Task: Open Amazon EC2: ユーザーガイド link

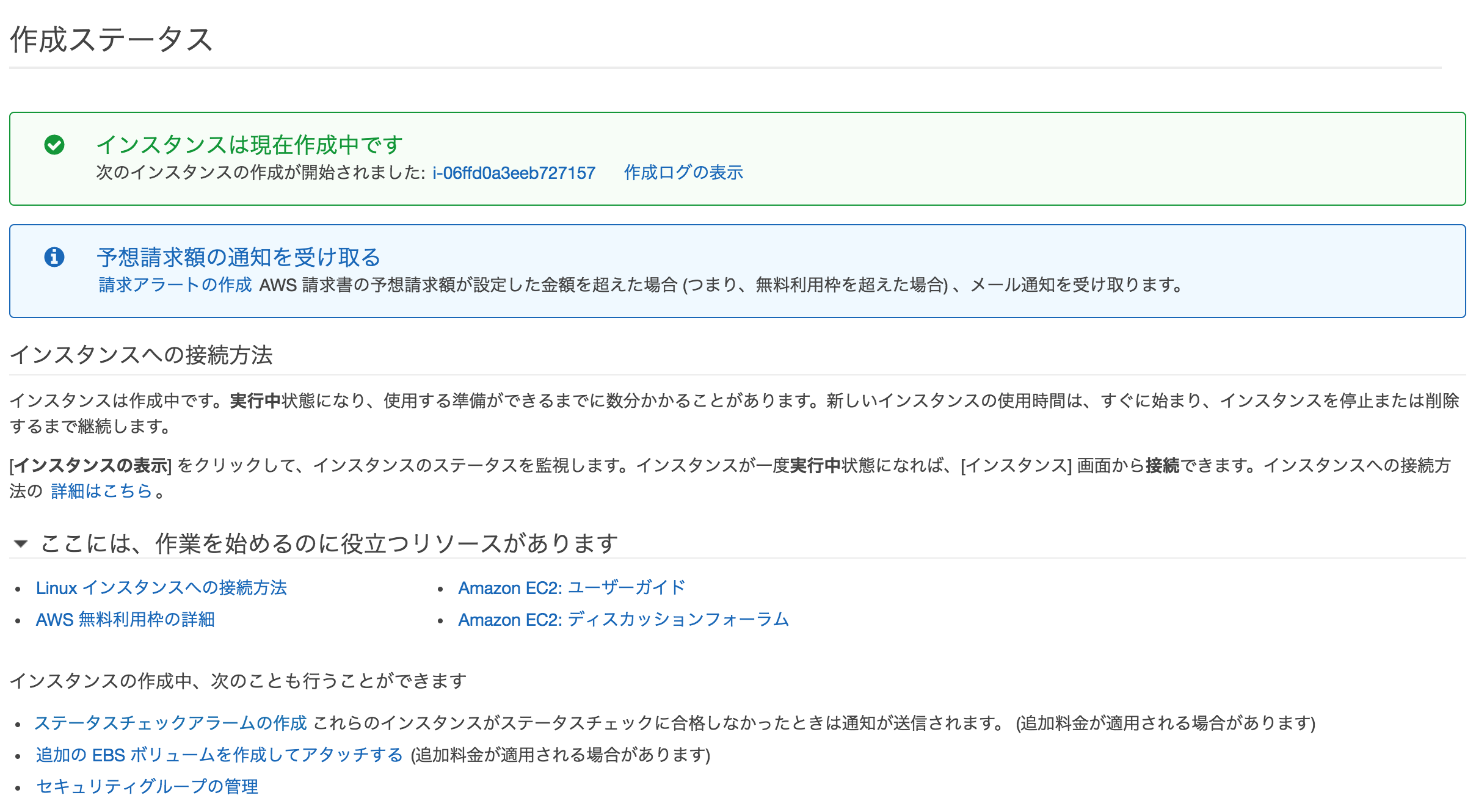Action: pos(572,588)
